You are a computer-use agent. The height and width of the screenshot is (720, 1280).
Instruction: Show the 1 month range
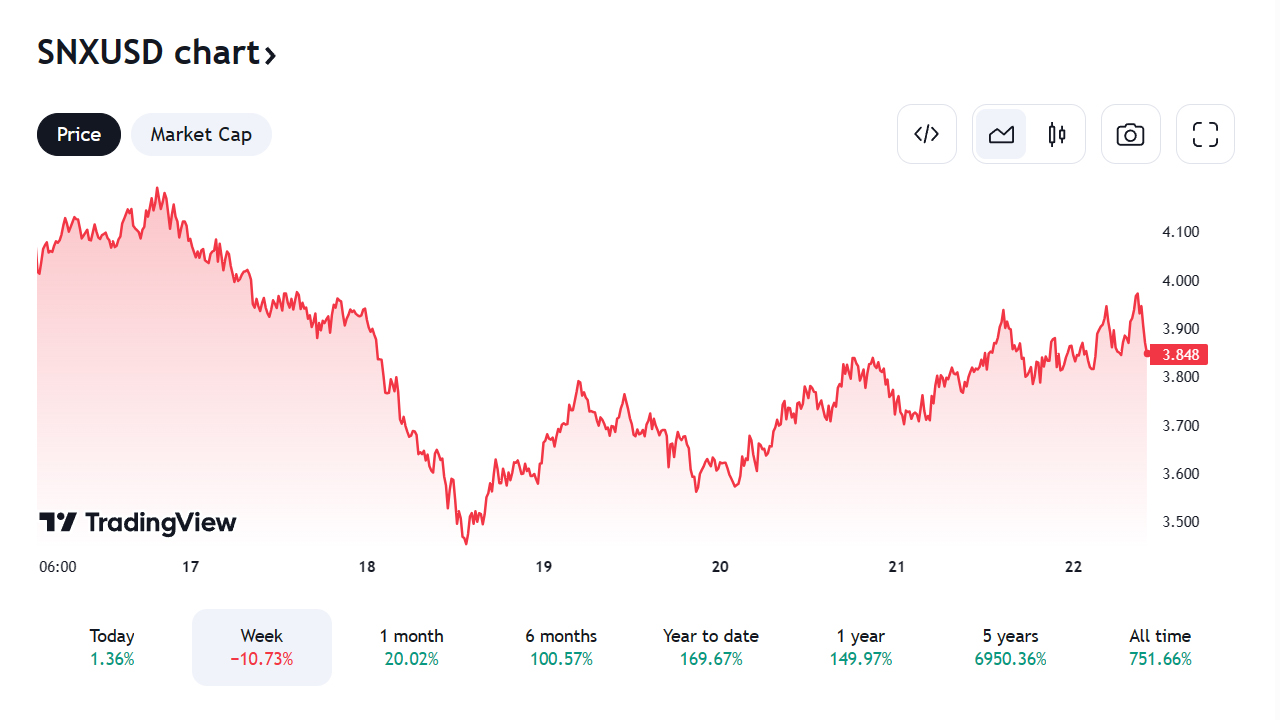tap(411, 647)
